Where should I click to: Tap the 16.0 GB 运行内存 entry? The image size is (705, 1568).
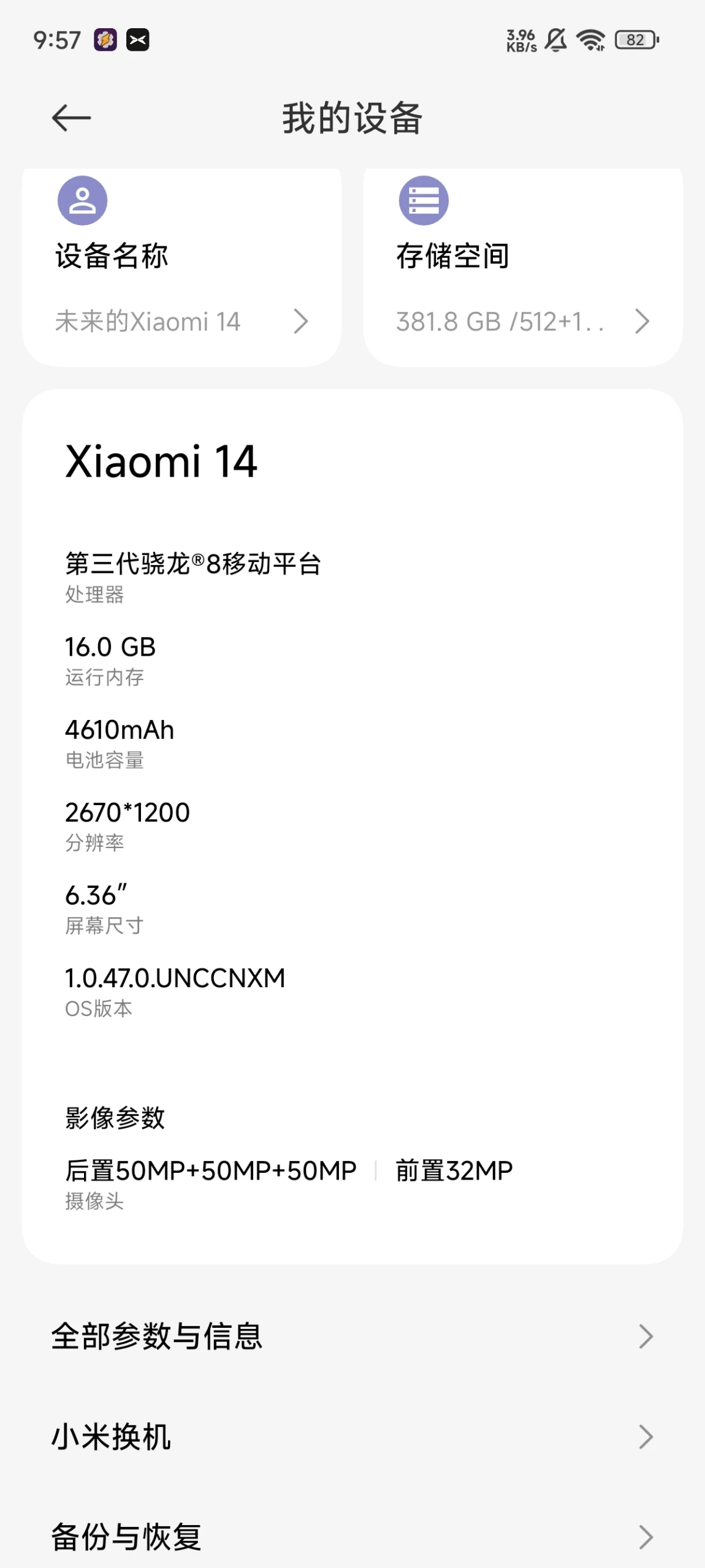(x=110, y=659)
